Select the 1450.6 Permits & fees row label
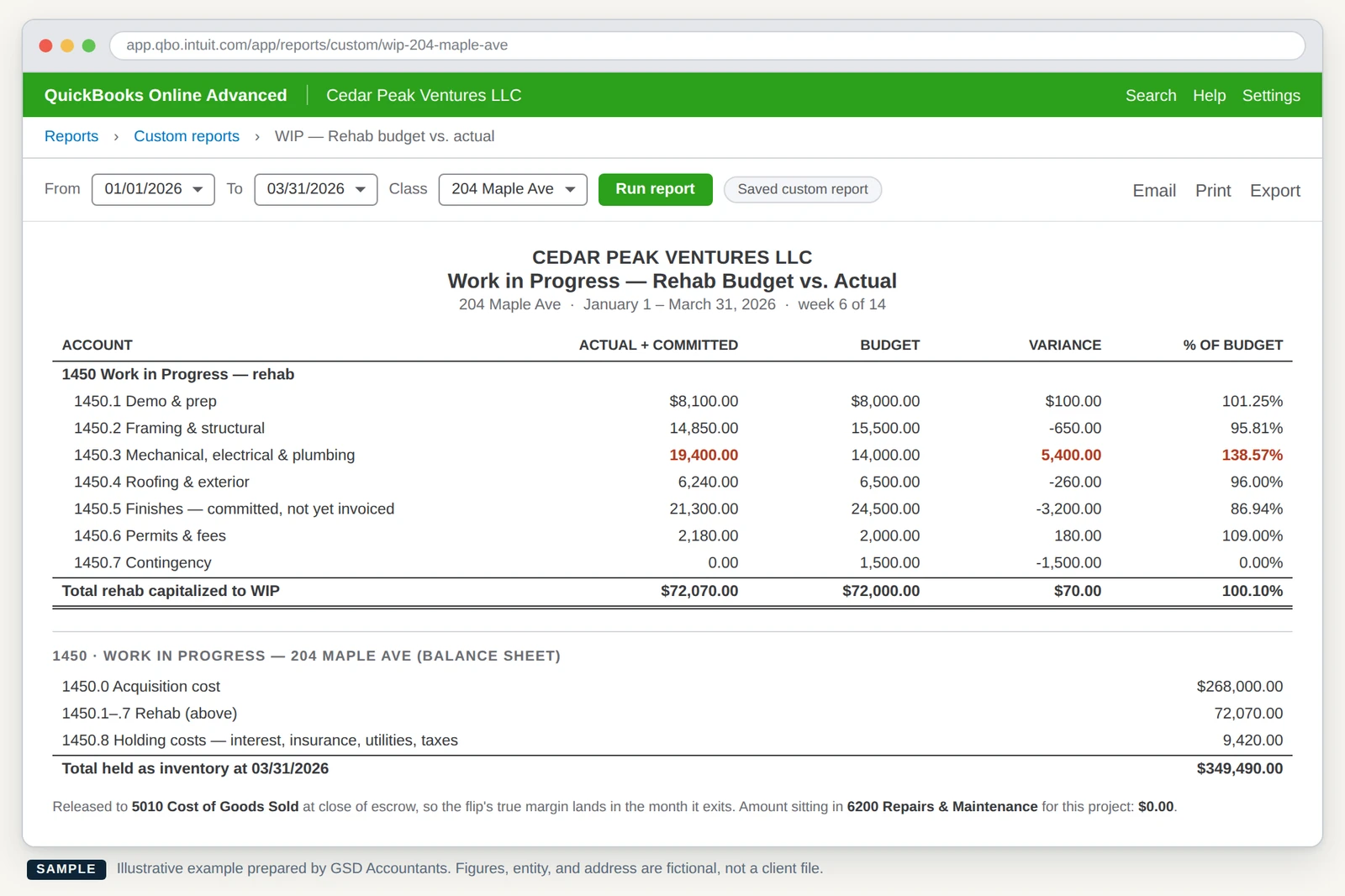This screenshot has height=896, width=1345. click(x=150, y=535)
